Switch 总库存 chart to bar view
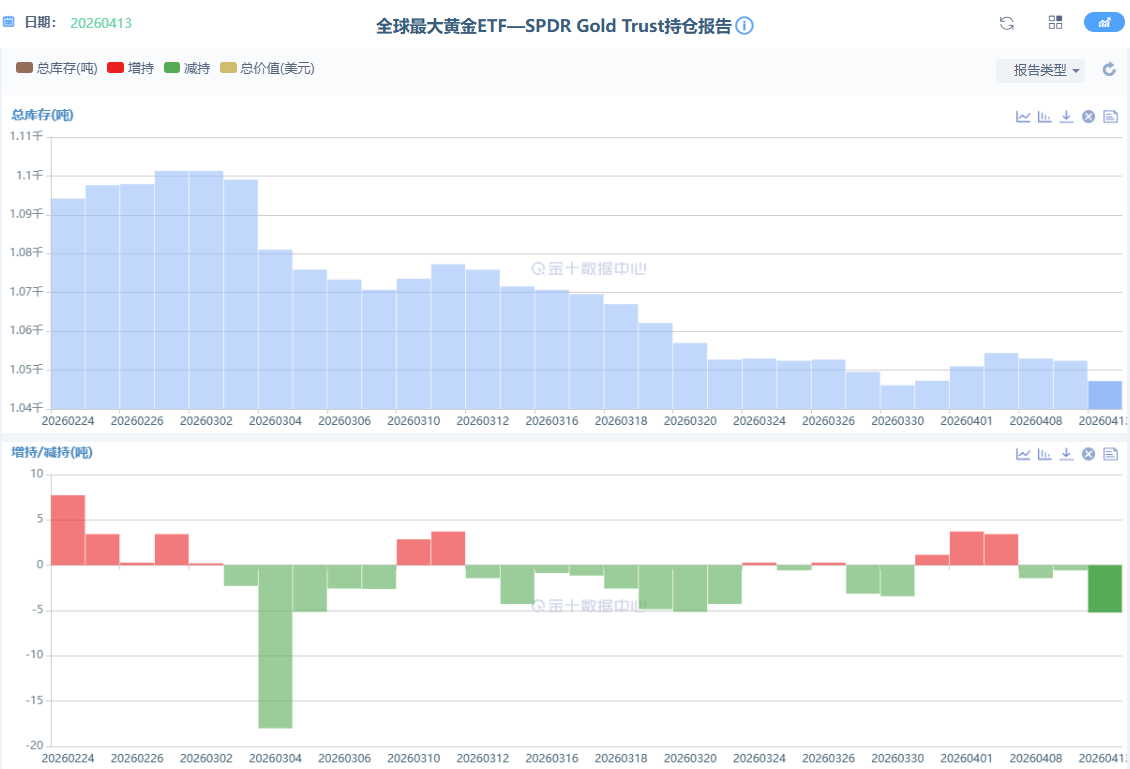 1045,117
